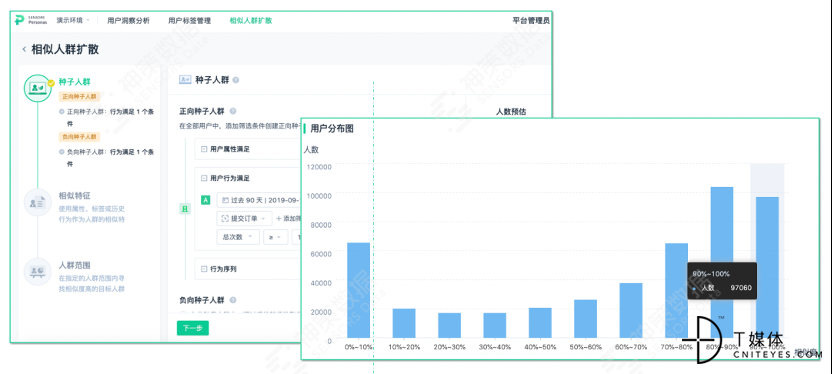Click the green 下一步 button
Screen dimensions: 832x374
(193, 328)
